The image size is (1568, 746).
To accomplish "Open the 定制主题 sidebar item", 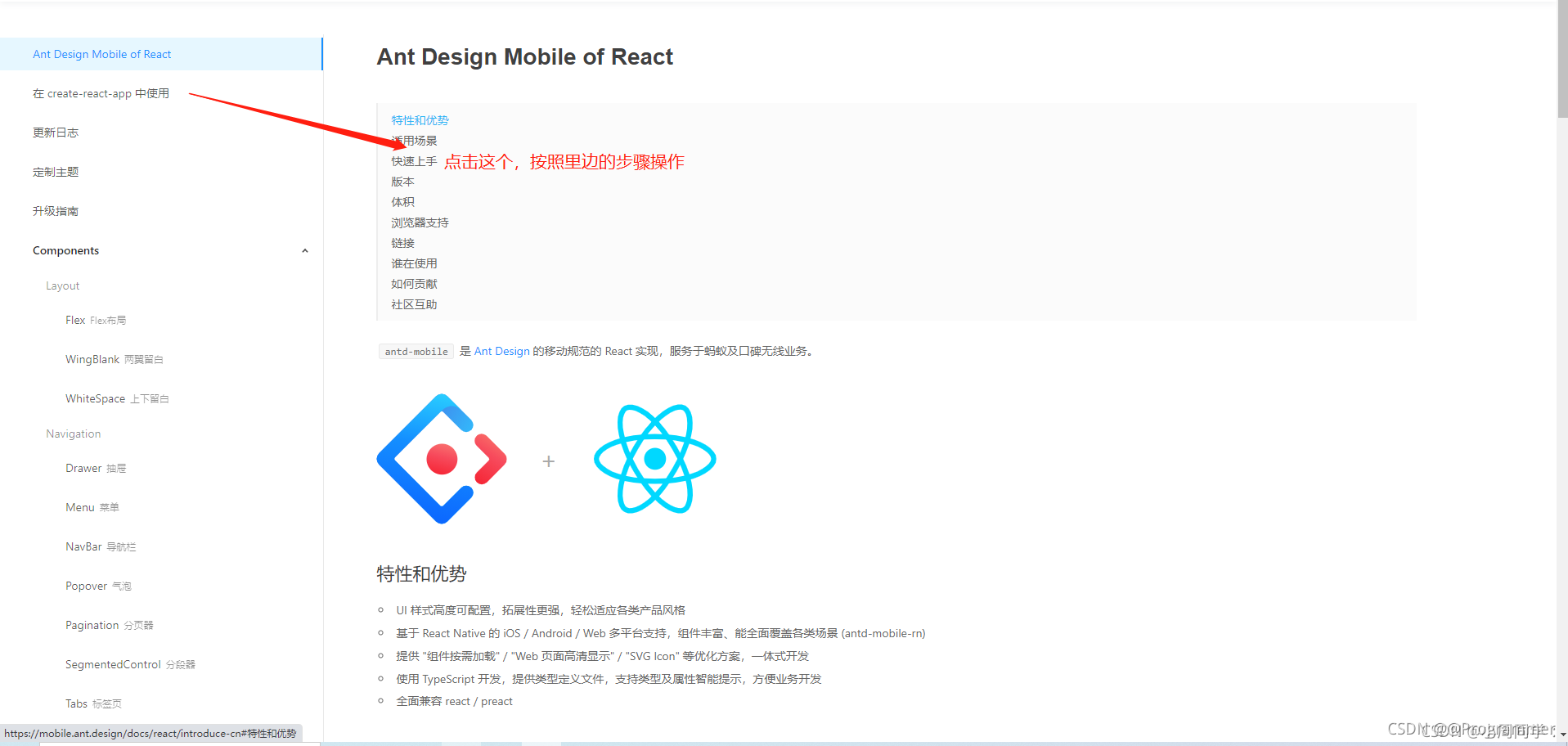I will pos(56,172).
